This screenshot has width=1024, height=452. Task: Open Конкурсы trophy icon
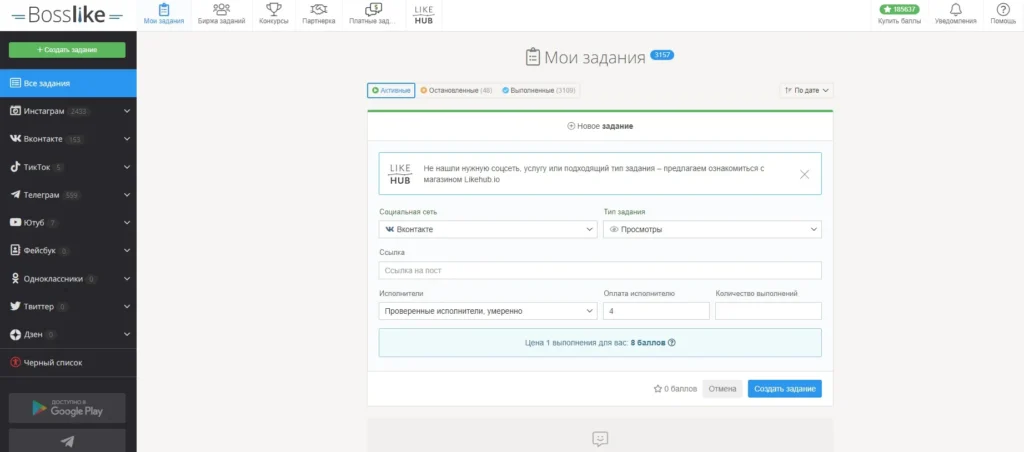(273, 9)
